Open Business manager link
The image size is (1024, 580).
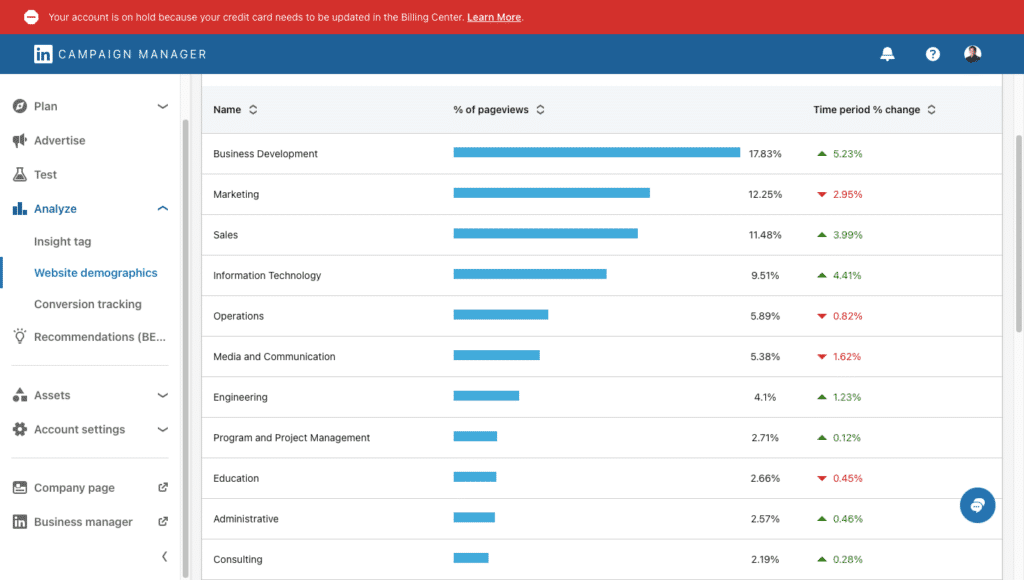[83, 522]
